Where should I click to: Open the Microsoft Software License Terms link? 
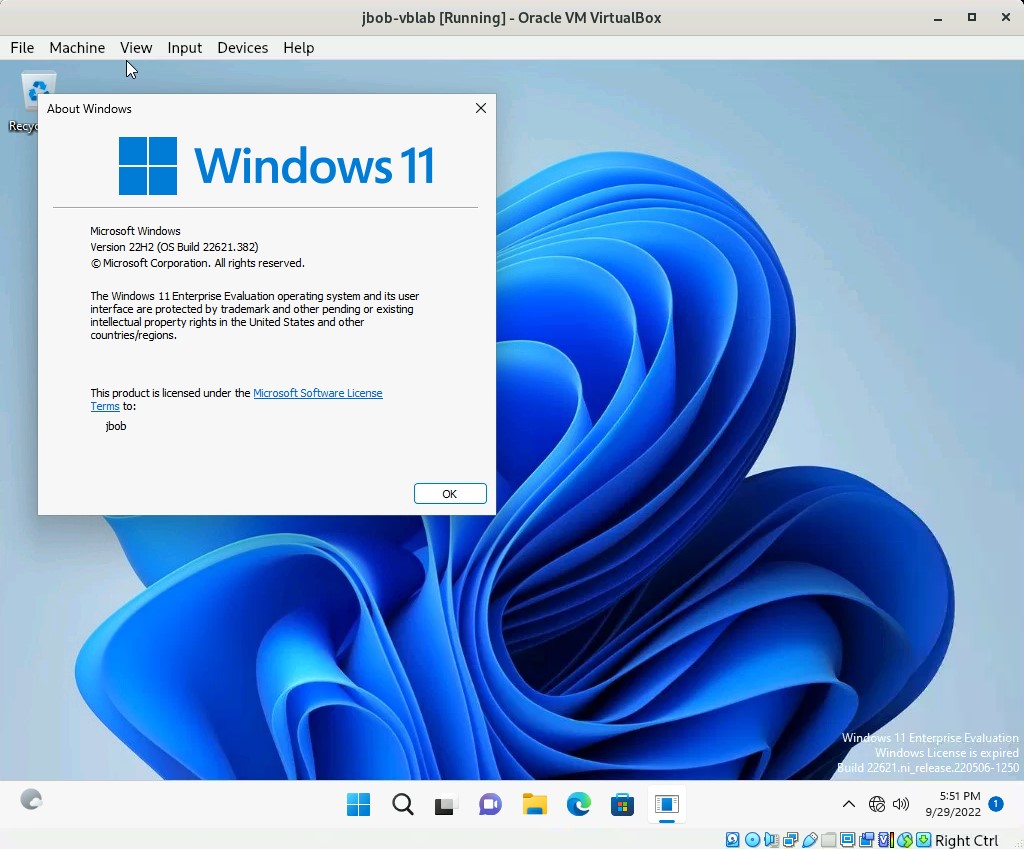[x=317, y=393]
